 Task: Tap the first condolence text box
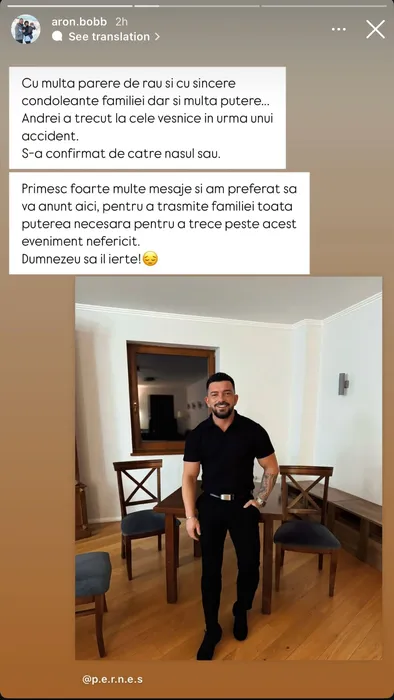click(x=147, y=118)
